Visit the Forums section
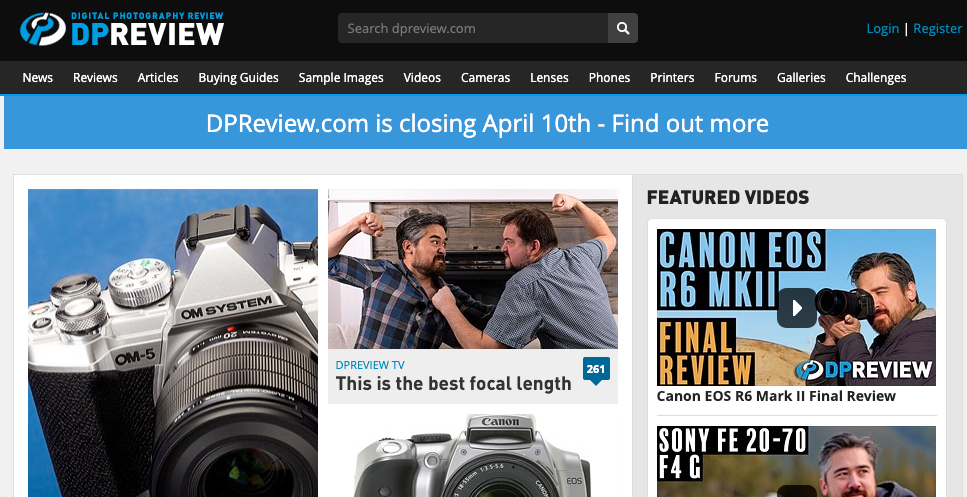 [x=735, y=77]
